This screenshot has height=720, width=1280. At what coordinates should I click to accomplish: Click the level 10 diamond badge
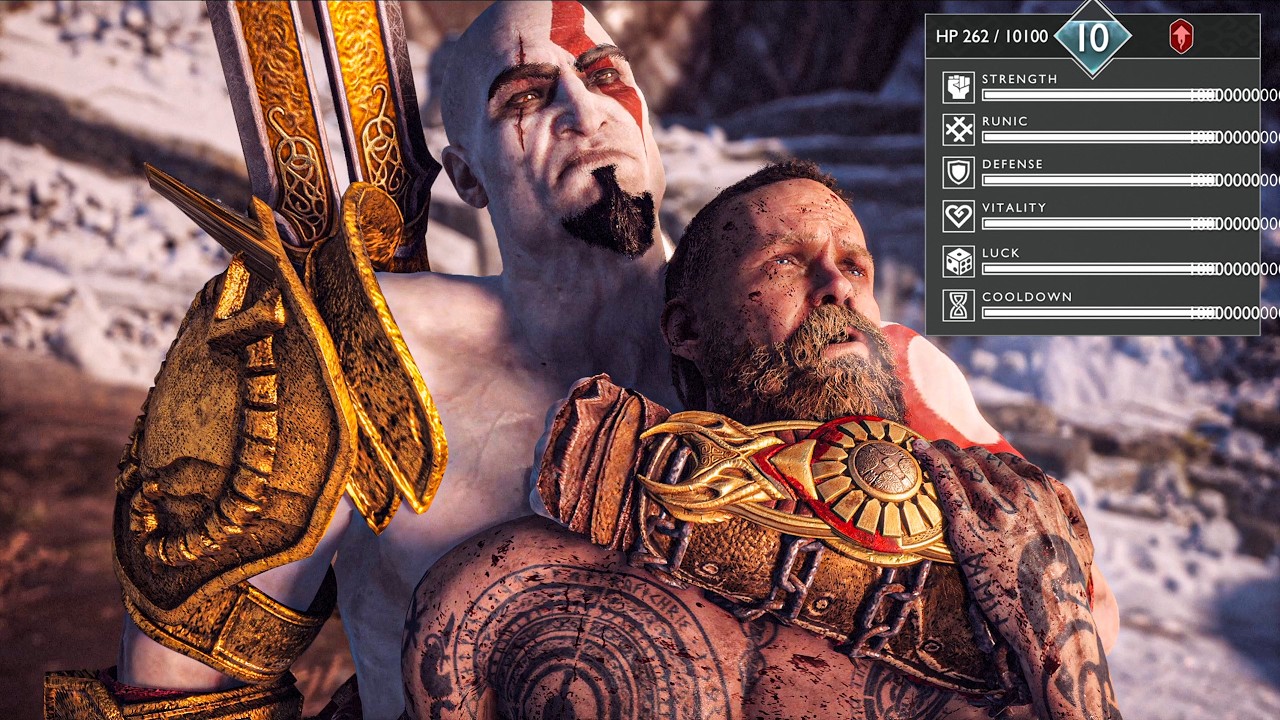[1092, 38]
